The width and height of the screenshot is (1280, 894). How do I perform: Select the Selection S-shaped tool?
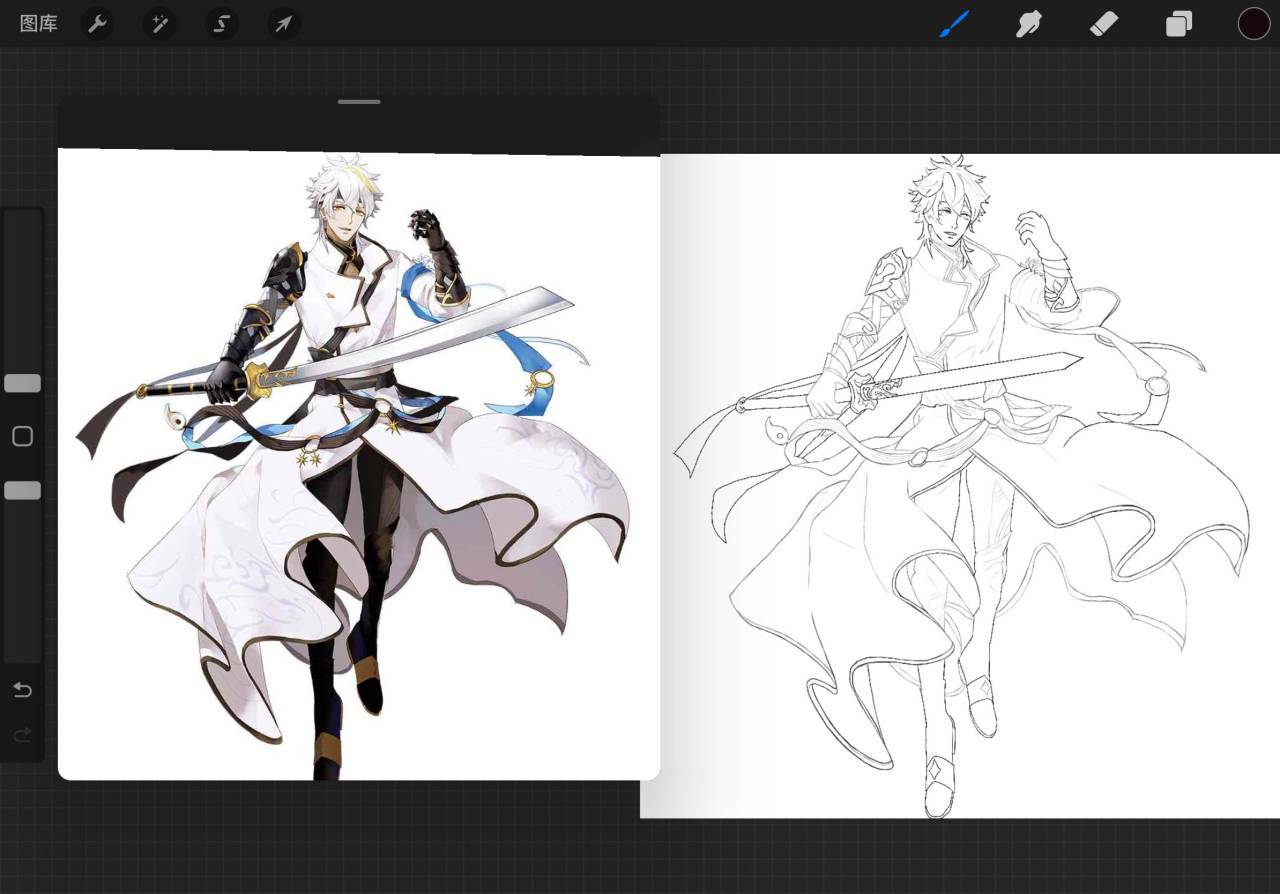[x=221, y=23]
